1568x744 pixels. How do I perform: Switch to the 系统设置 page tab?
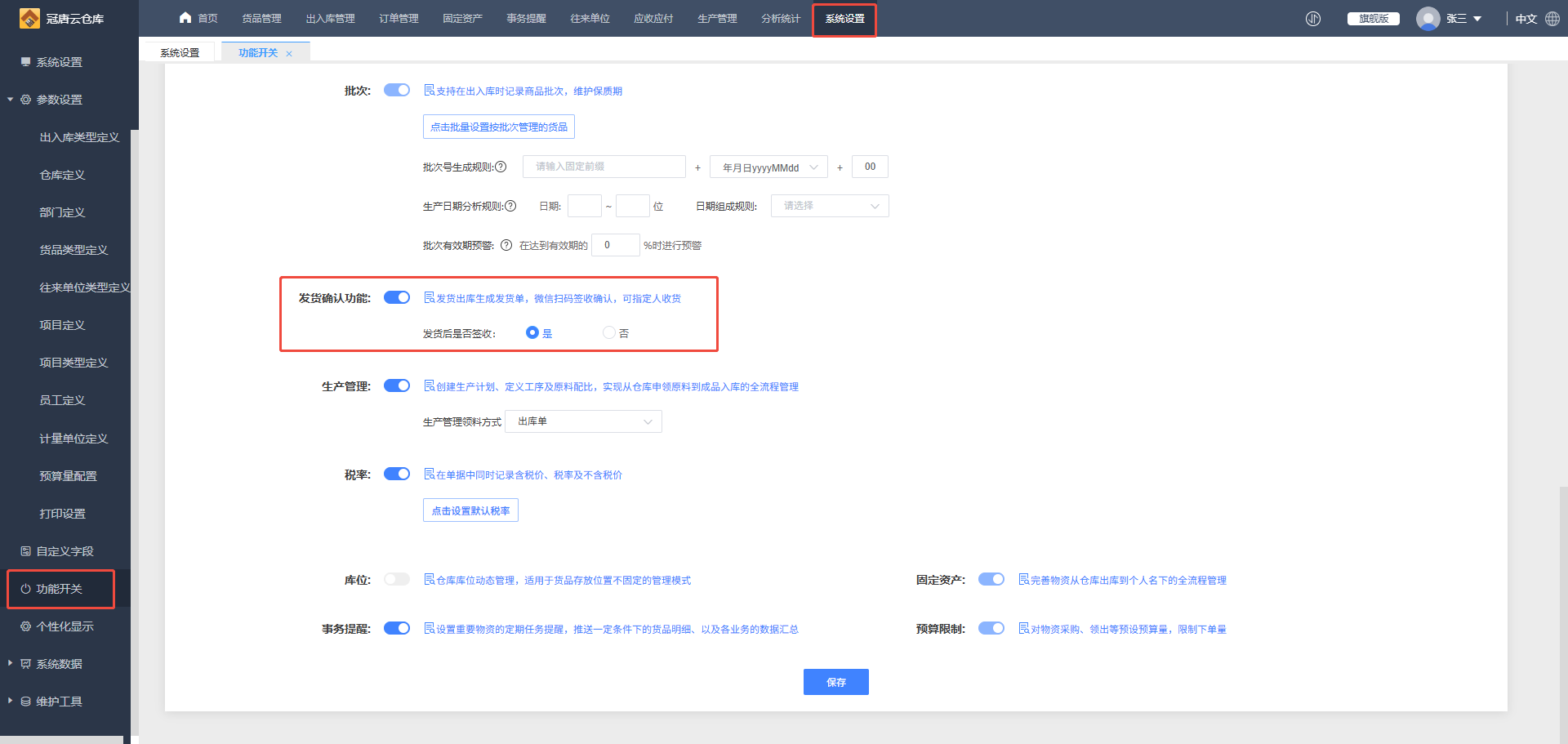coord(180,52)
